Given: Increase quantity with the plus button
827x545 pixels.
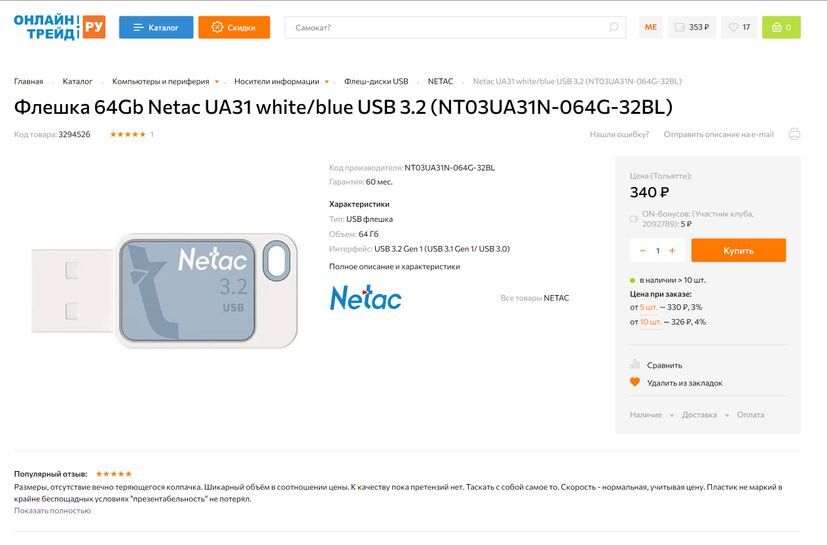Looking at the screenshot, I should 672,251.
